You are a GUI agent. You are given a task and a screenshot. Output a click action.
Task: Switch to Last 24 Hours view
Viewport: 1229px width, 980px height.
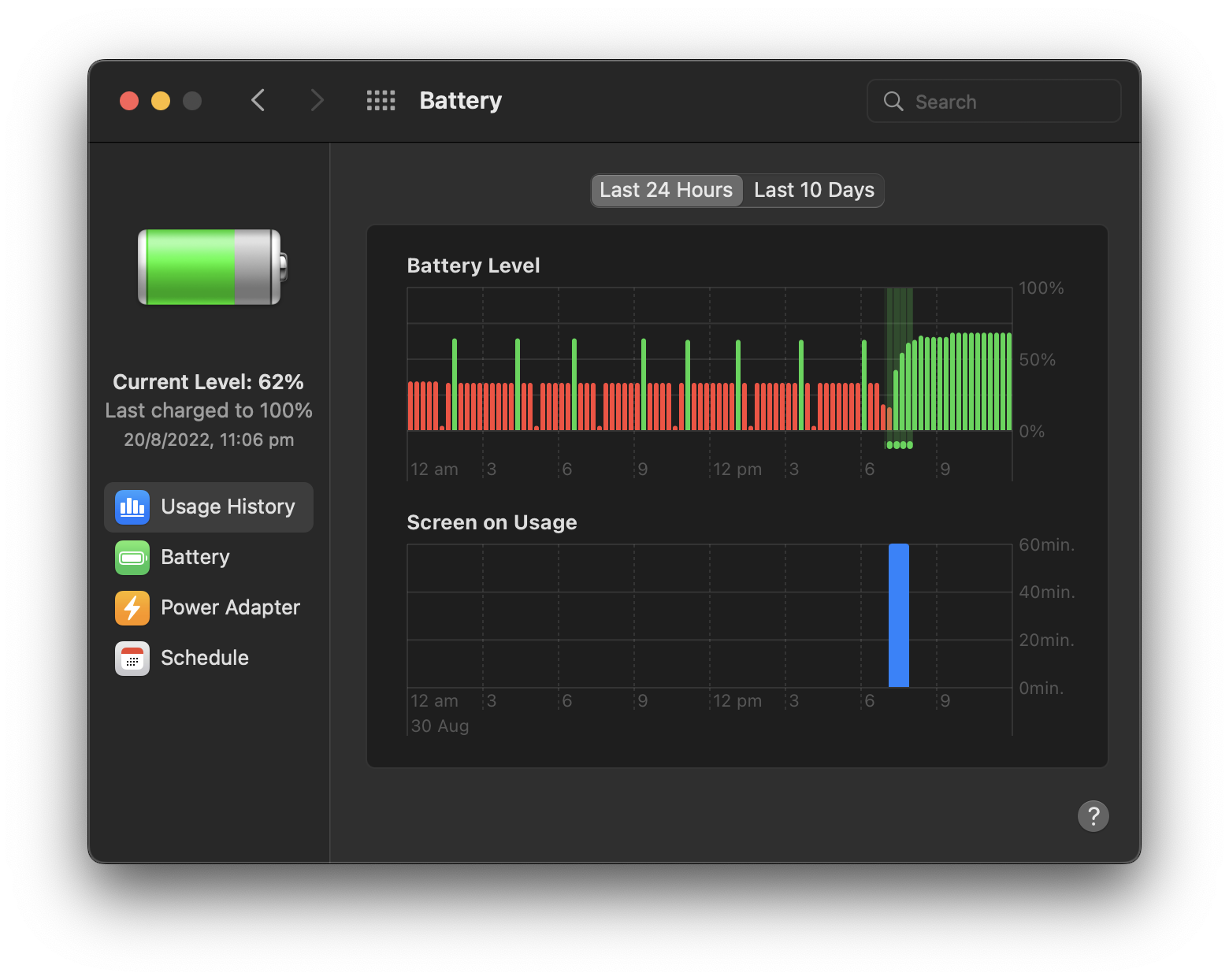coord(666,191)
